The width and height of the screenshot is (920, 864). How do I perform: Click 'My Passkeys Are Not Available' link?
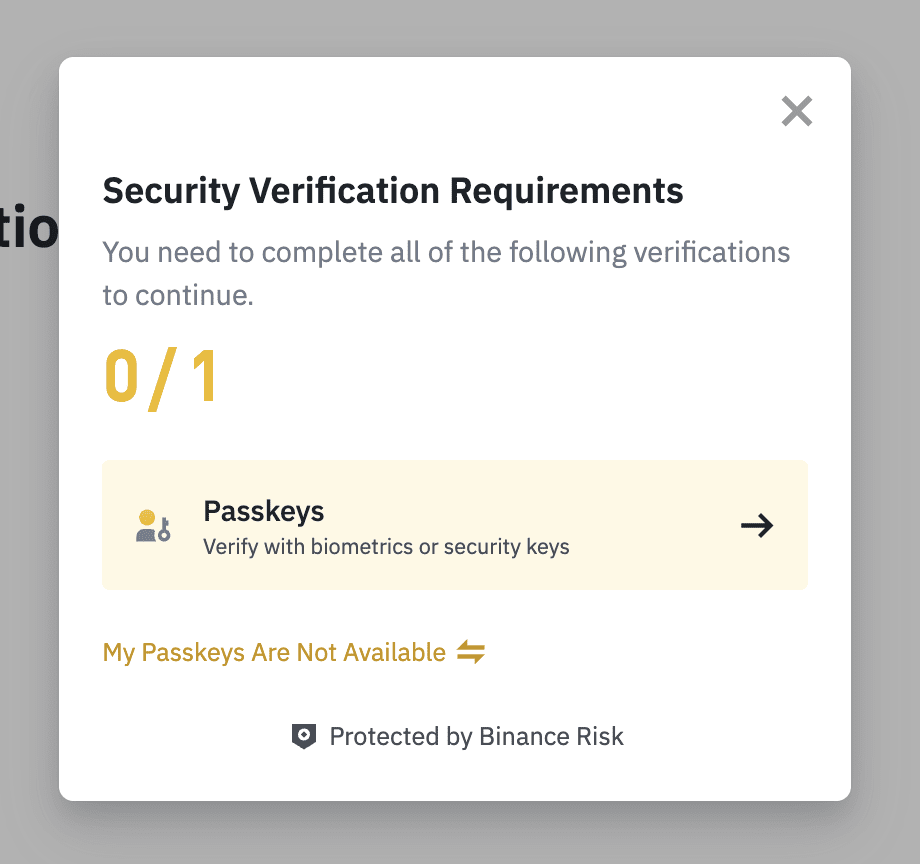click(274, 653)
